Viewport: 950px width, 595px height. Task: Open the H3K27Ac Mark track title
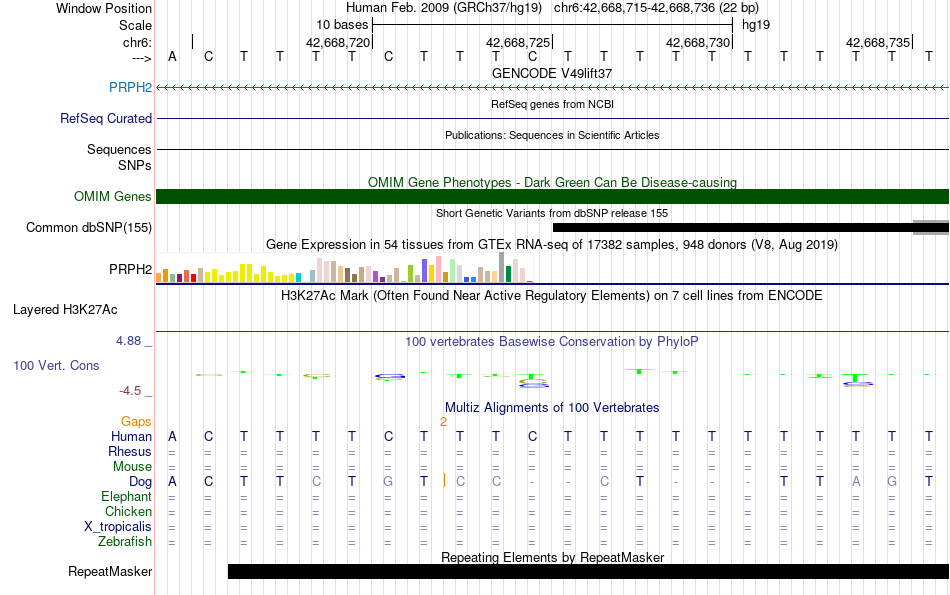point(552,296)
